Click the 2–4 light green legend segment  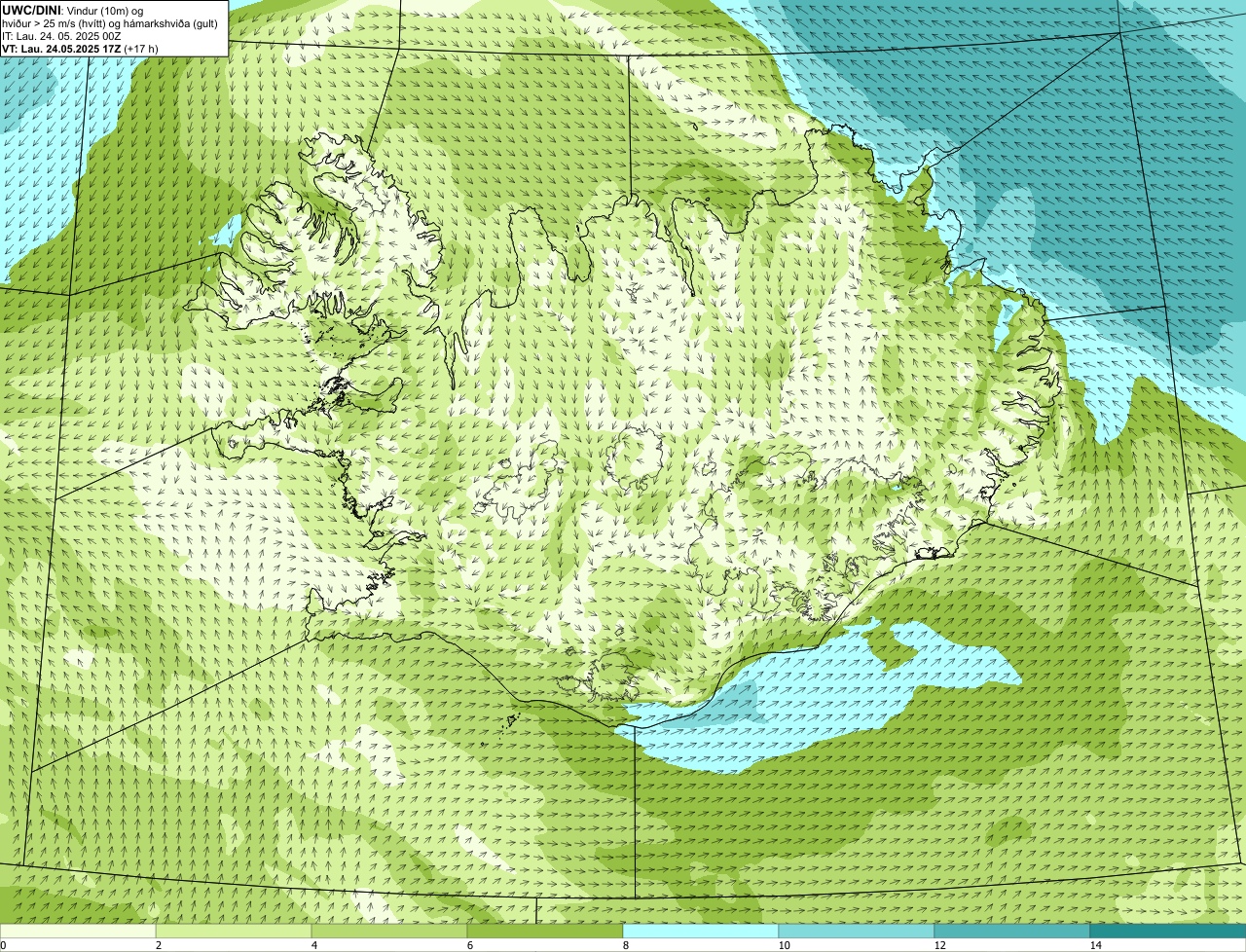[234, 931]
